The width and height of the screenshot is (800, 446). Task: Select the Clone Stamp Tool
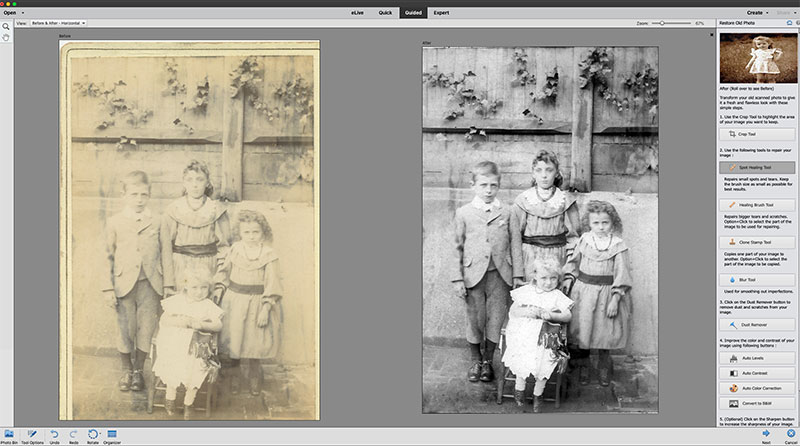[757, 242]
